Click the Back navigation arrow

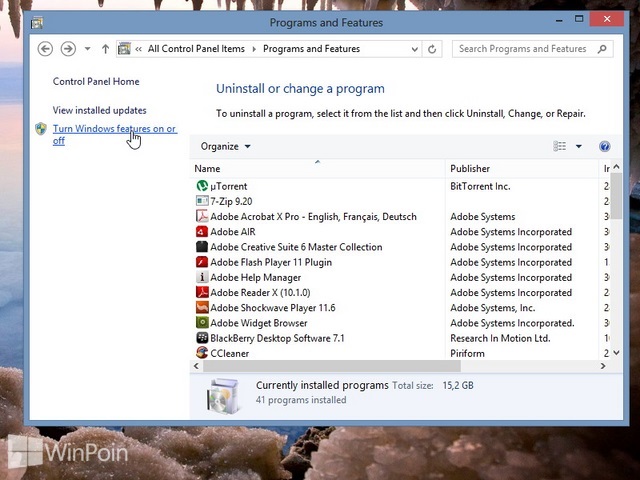coord(45,49)
